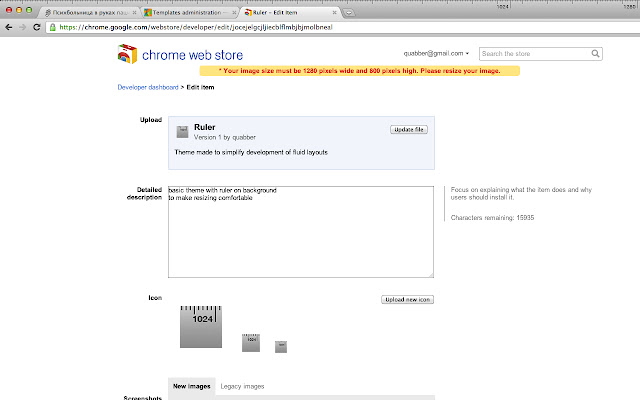This screenshot has height=400, width=640.
Task: Close the Ruler - Edit Item tab
Action: [x=334, y=13]
